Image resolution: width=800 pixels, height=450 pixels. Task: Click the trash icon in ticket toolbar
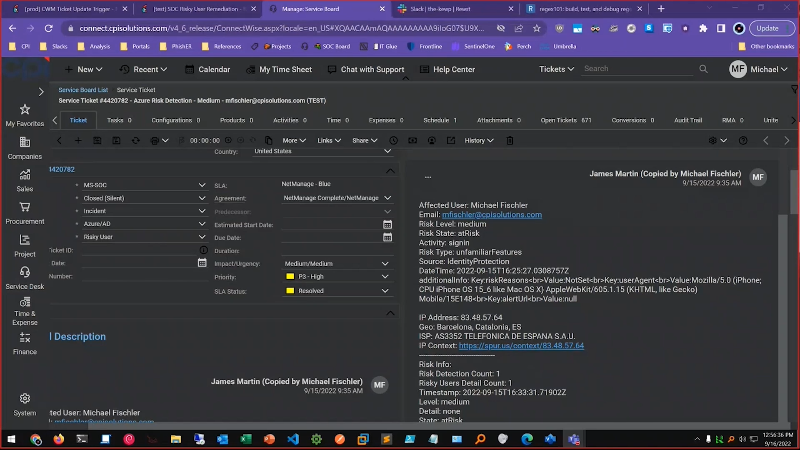click(x=512, y=141)
